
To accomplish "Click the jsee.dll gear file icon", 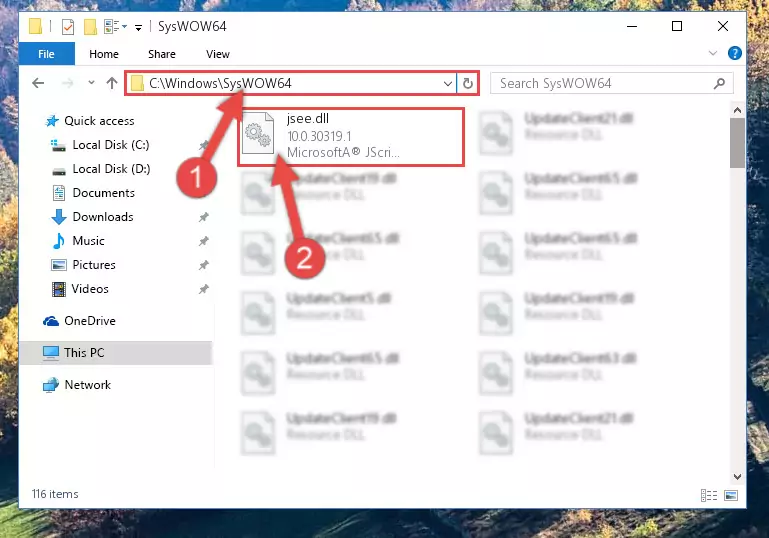I will (258, 133).
